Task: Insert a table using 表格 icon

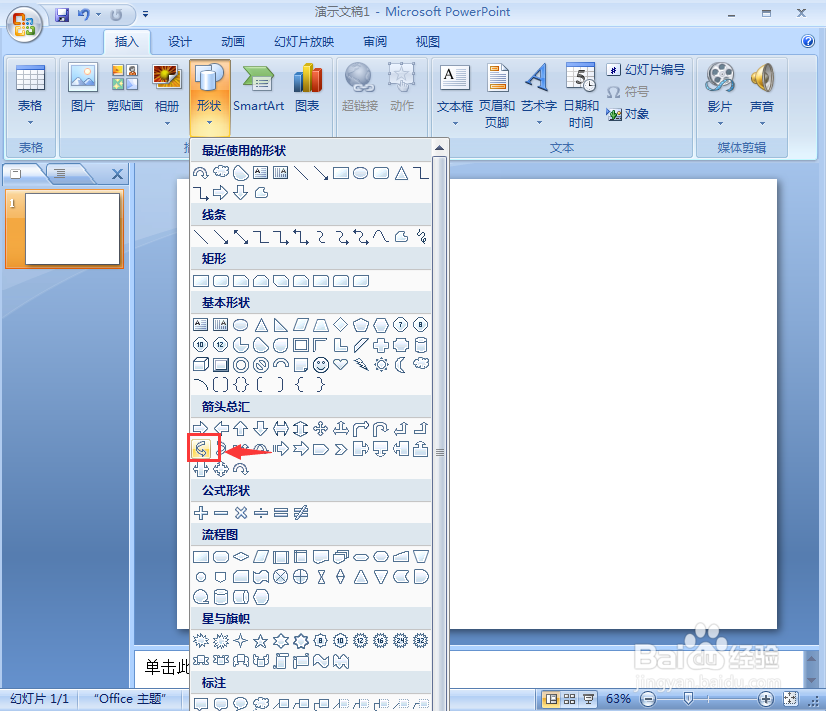Action: [30, 95]
